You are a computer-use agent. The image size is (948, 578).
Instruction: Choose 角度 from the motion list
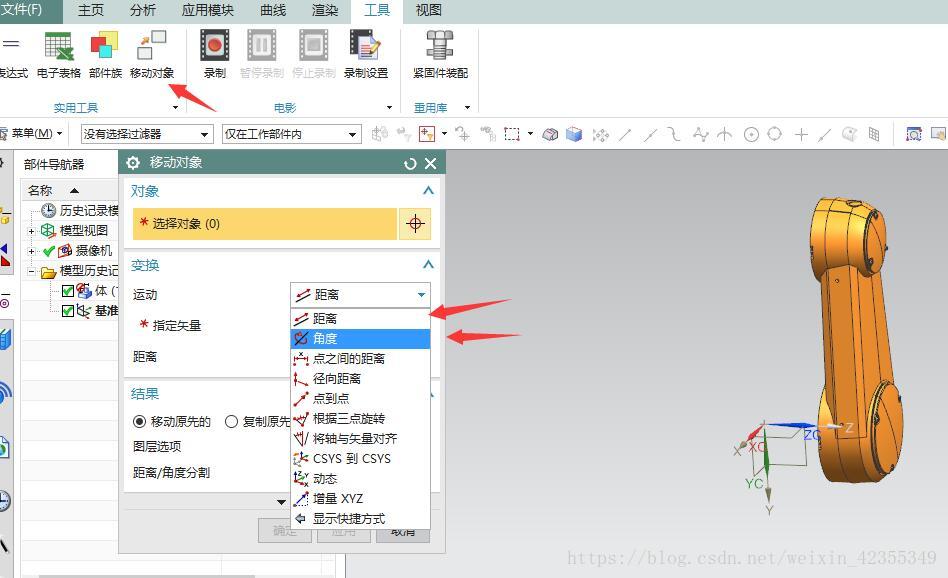coord(360,339)
